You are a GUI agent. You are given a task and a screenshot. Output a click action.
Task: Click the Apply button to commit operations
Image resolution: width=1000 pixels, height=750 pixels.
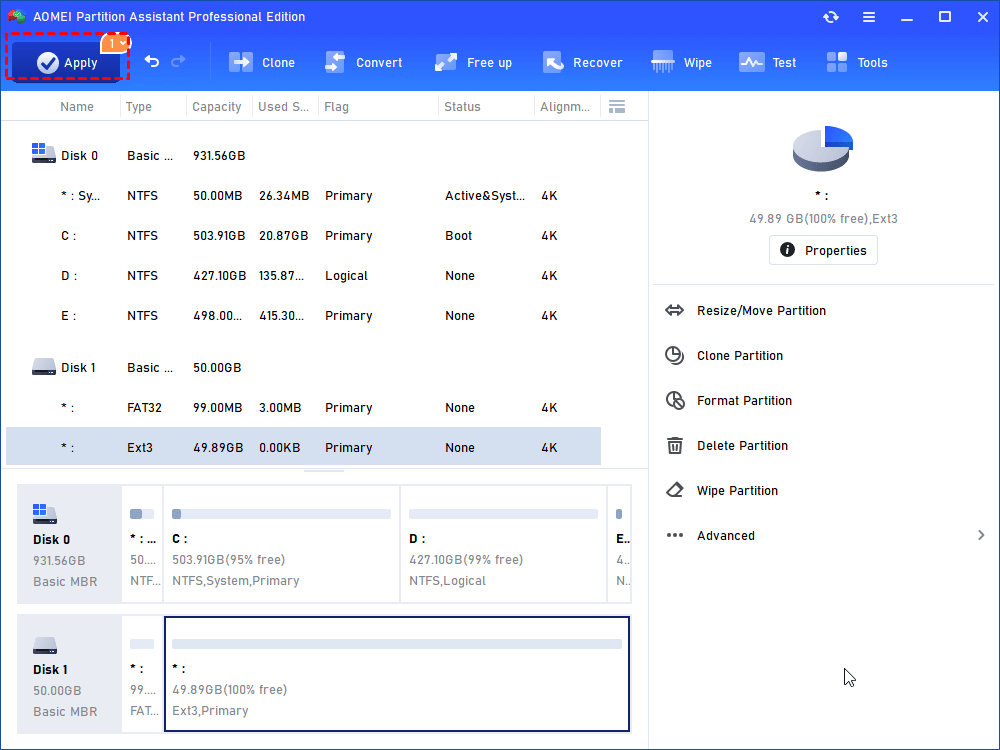[66, 62]
